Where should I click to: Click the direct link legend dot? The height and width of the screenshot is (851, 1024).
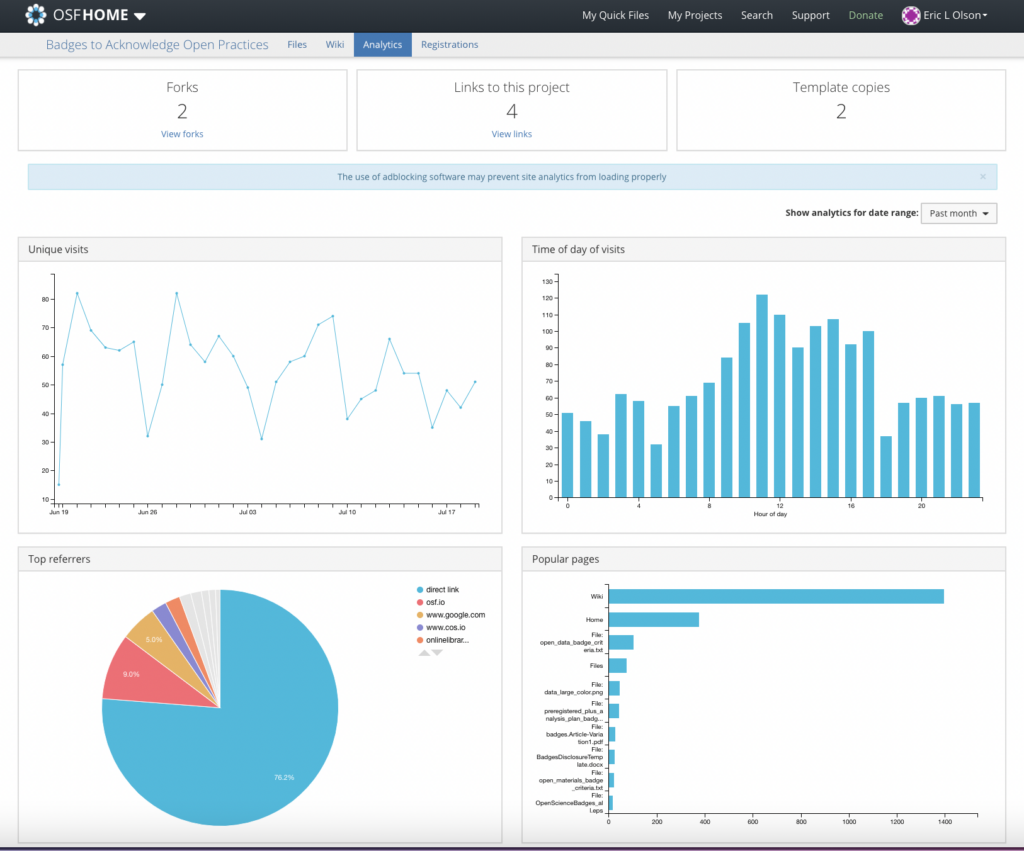coord(420,590)
